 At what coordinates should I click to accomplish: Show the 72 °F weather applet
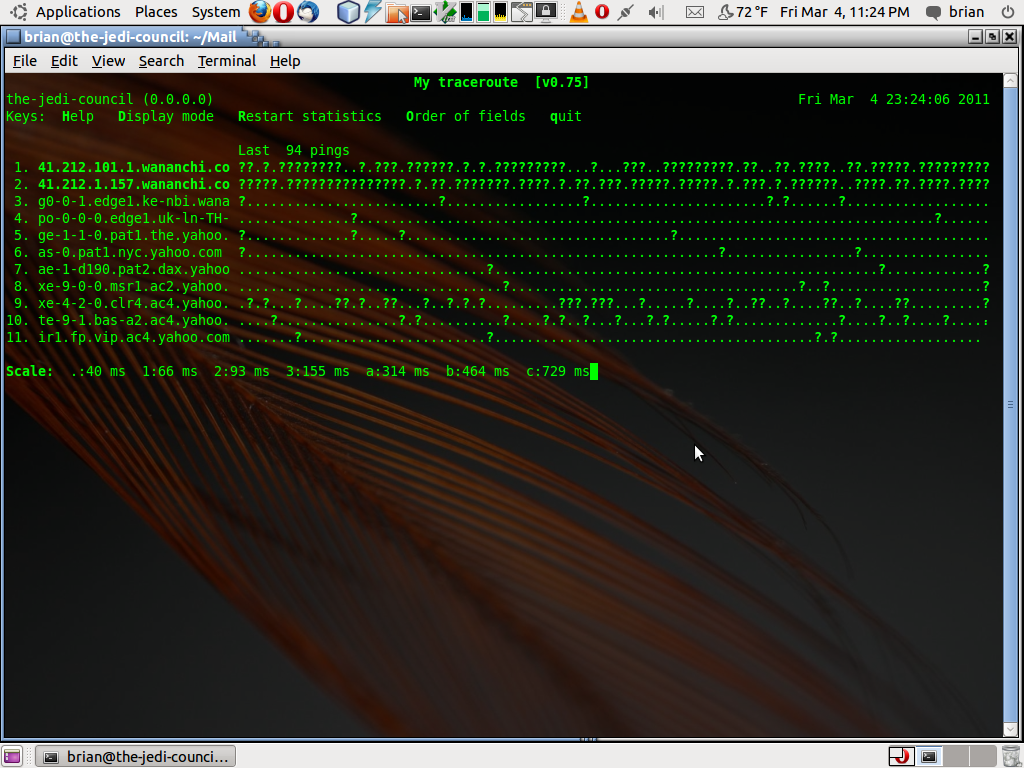click(x=743, y=12)
